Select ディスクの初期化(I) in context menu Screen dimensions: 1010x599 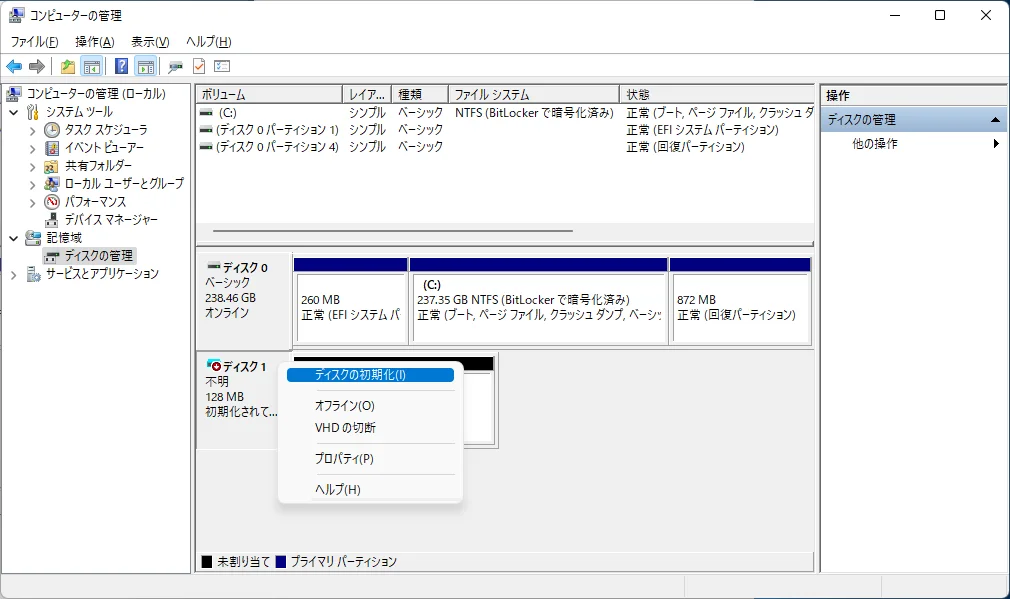360,375
